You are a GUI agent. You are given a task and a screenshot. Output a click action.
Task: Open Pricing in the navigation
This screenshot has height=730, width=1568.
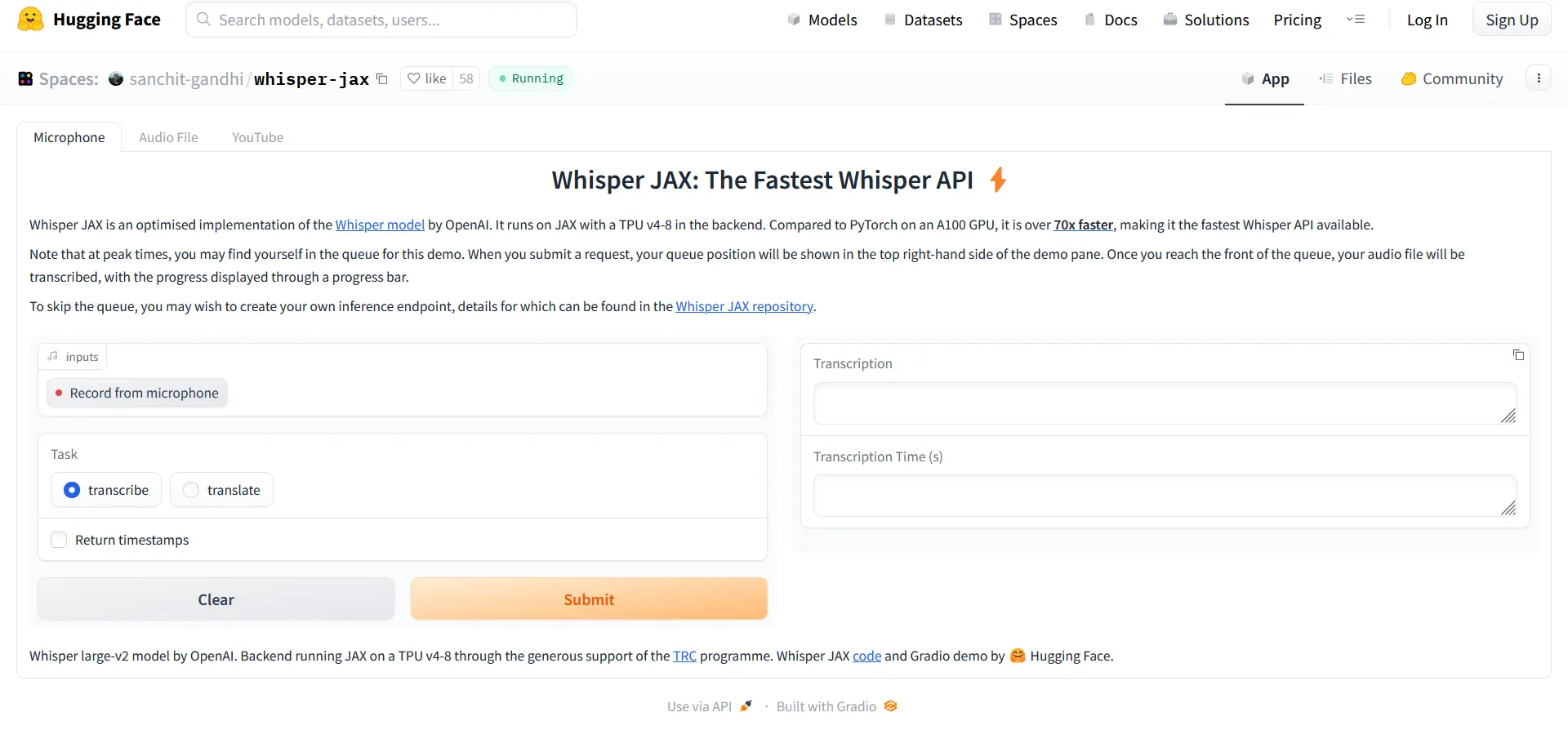pos(1297,20)
